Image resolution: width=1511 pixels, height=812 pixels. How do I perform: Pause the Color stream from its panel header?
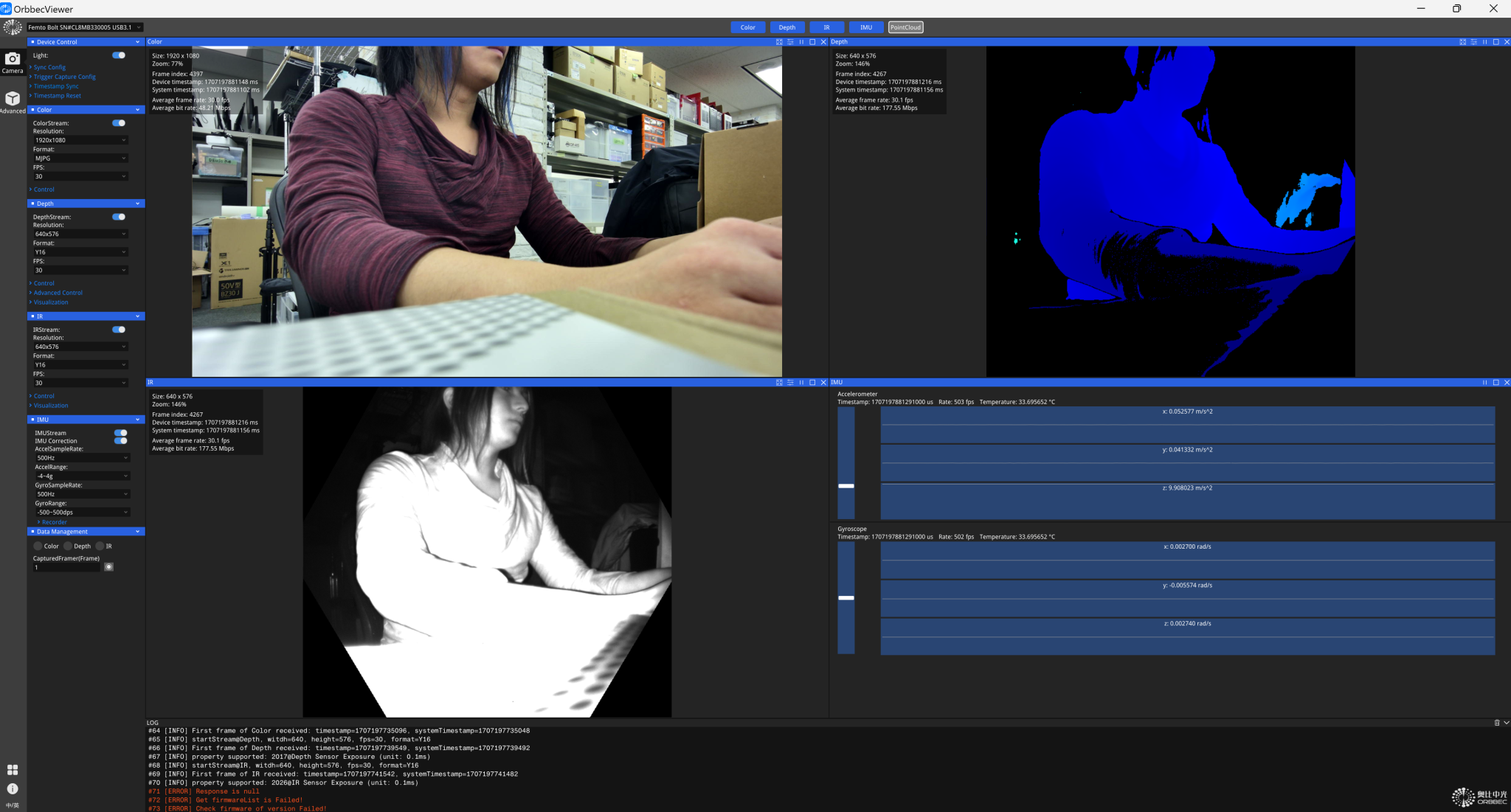point(802,42)
